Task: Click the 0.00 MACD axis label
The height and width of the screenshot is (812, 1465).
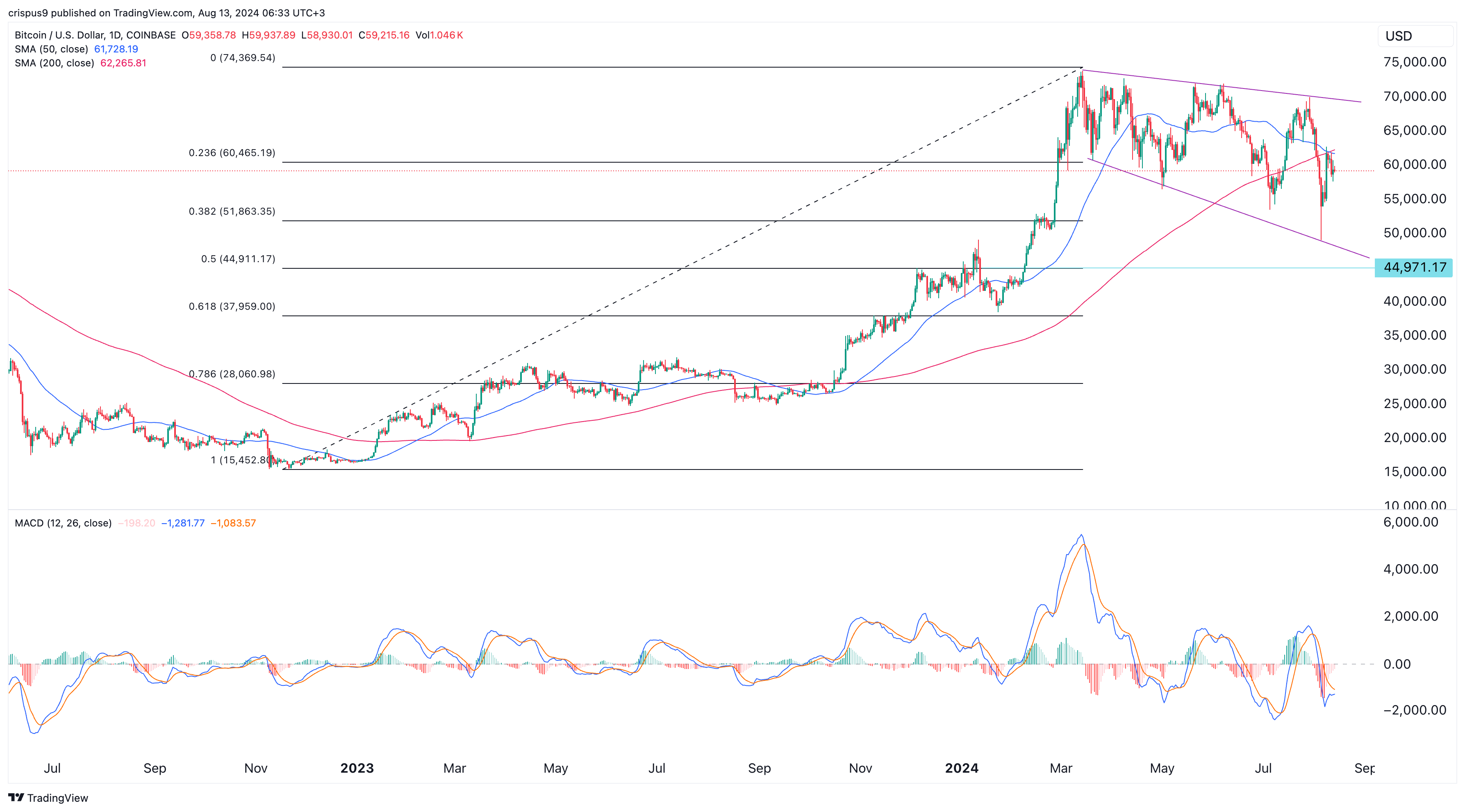Action: [1397, 664]
